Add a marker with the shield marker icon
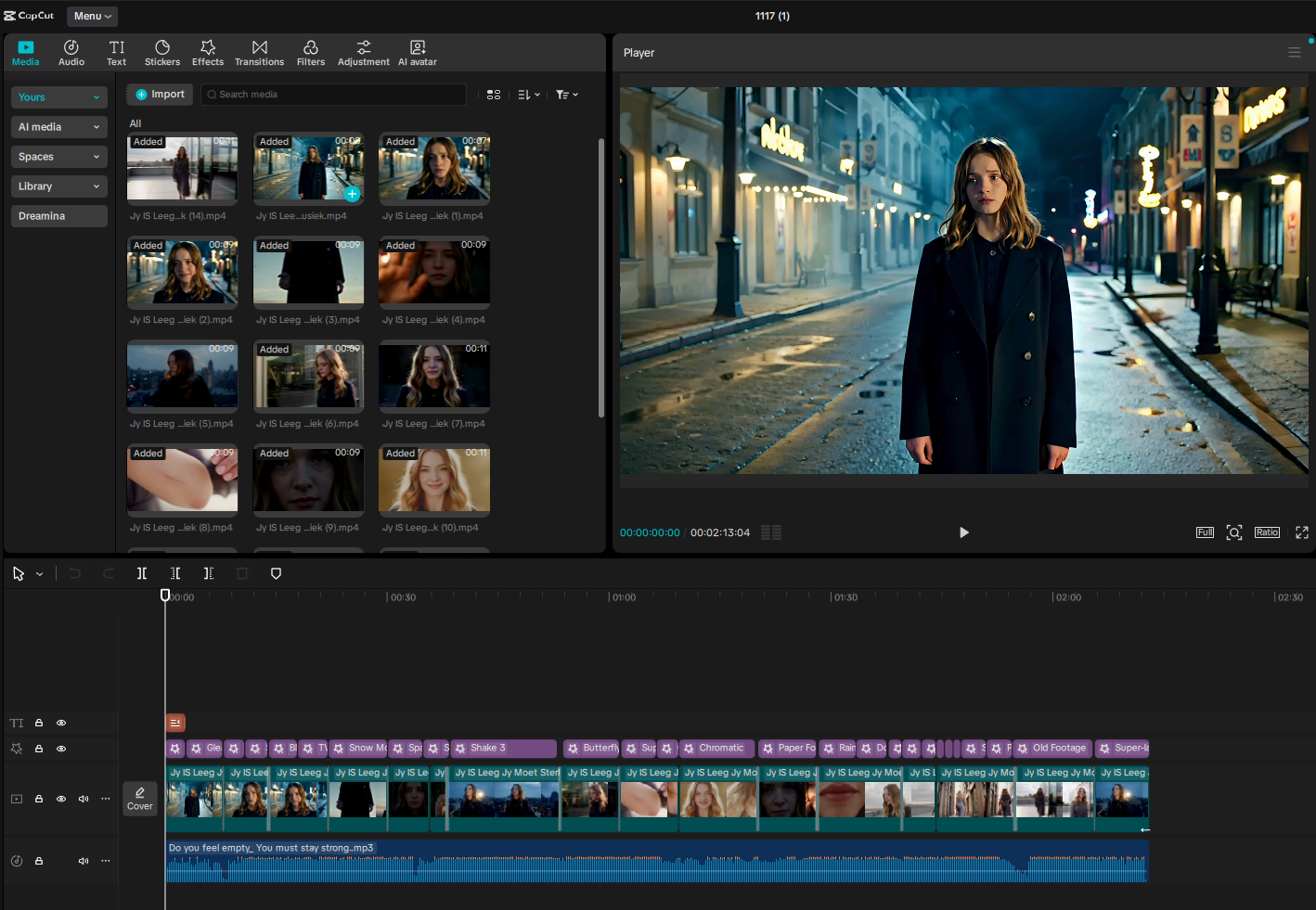This screenshot has width=1316, height=910. [x=276, y=573]
